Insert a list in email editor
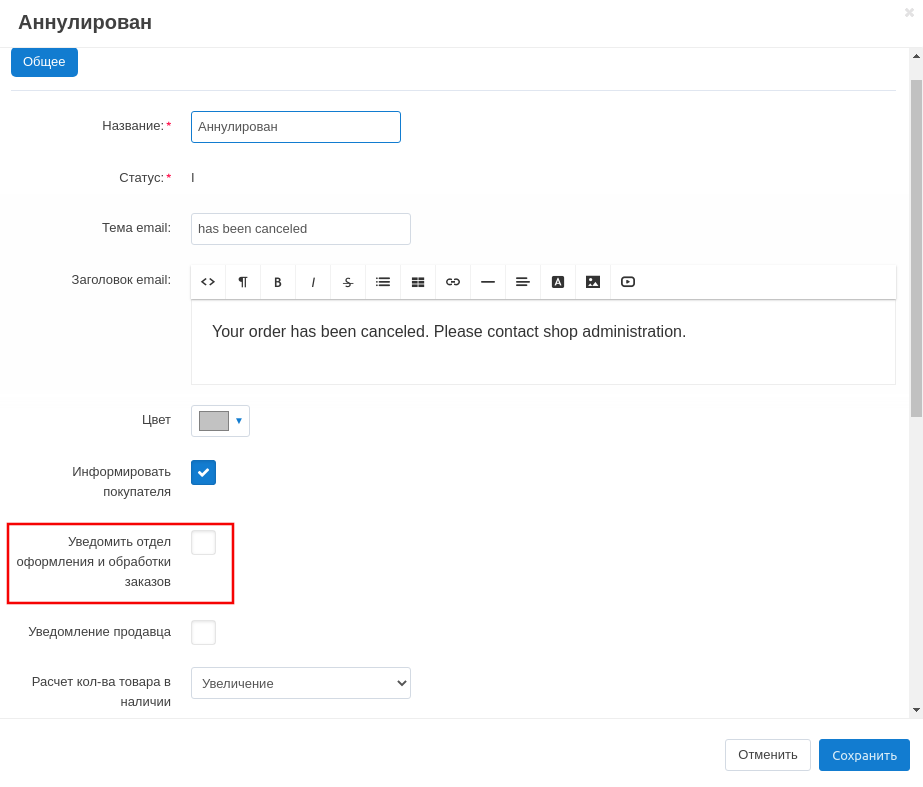The image size is (923, 787). tap(383, 282)
